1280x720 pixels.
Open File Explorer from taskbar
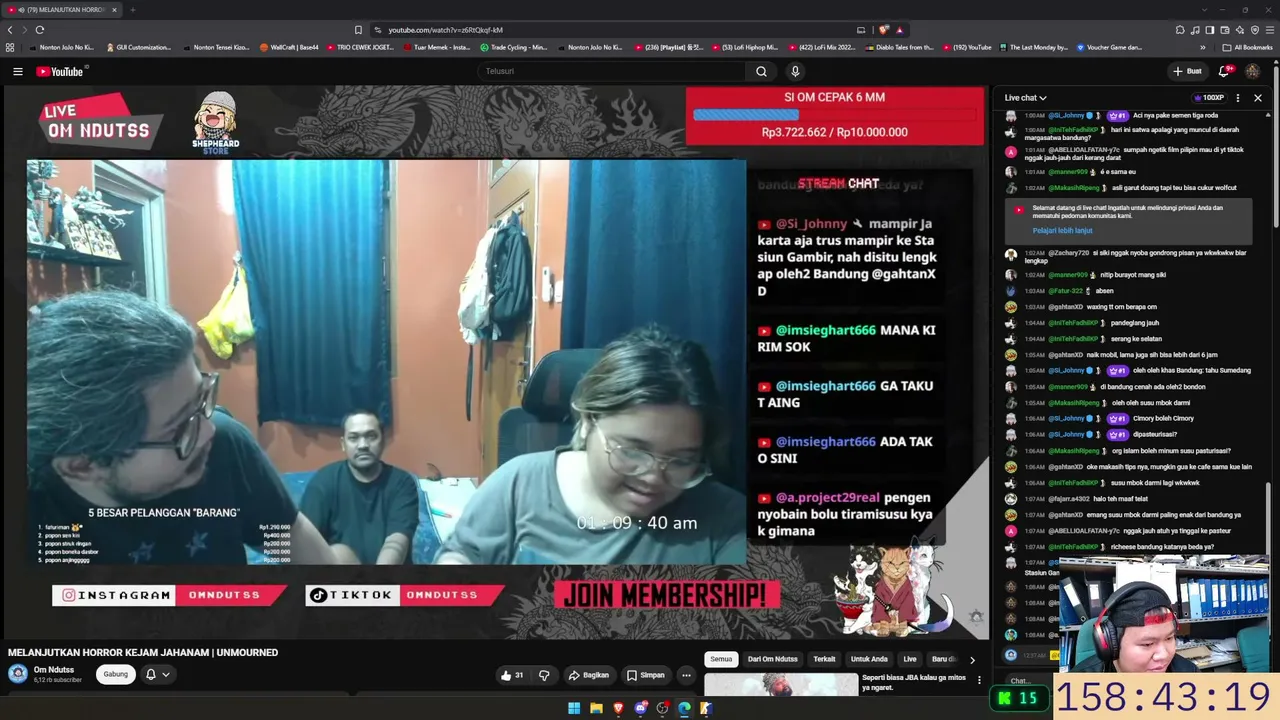tap(596, 708)
